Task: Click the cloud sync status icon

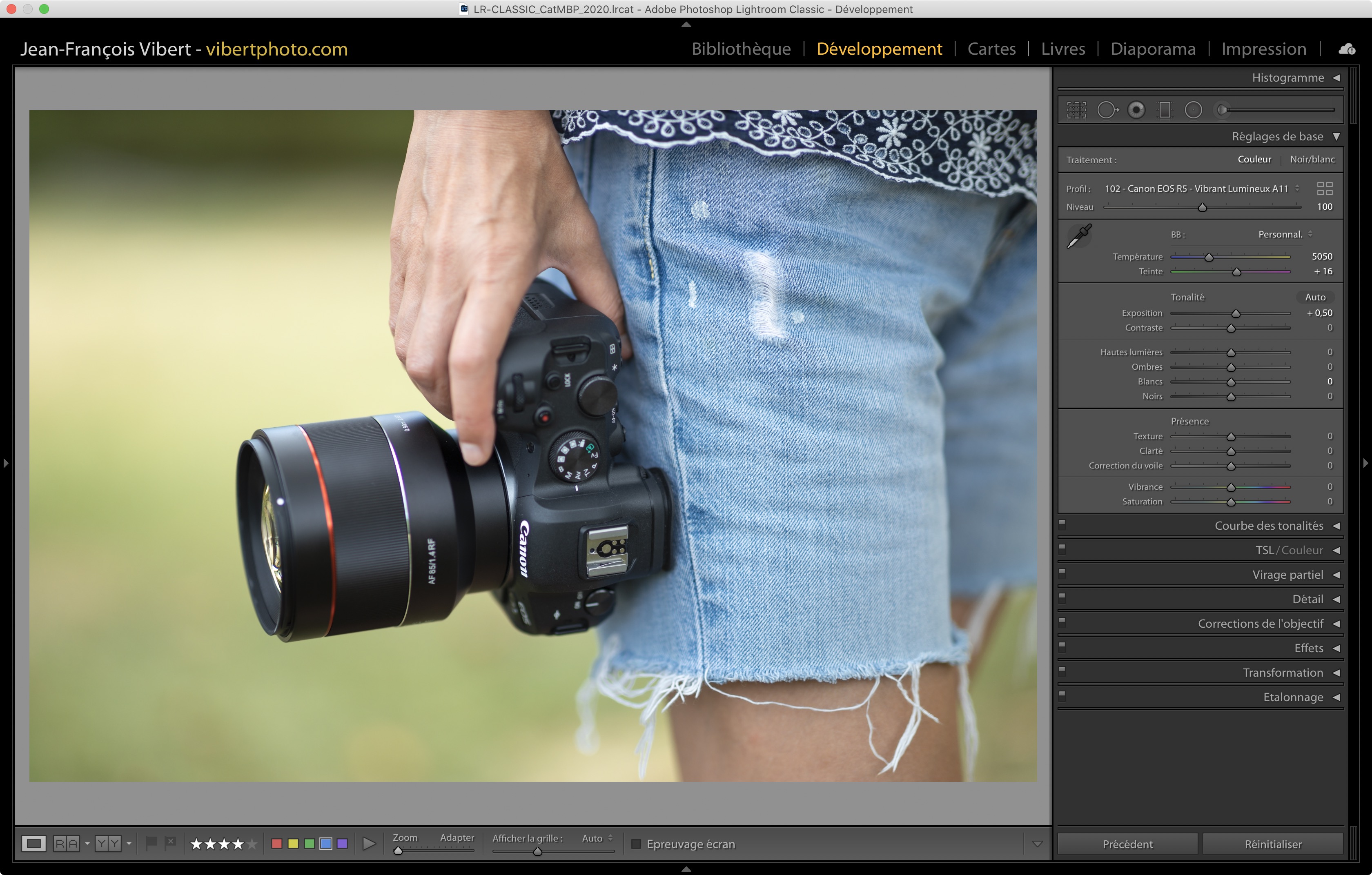Action: click(1347, 49)
